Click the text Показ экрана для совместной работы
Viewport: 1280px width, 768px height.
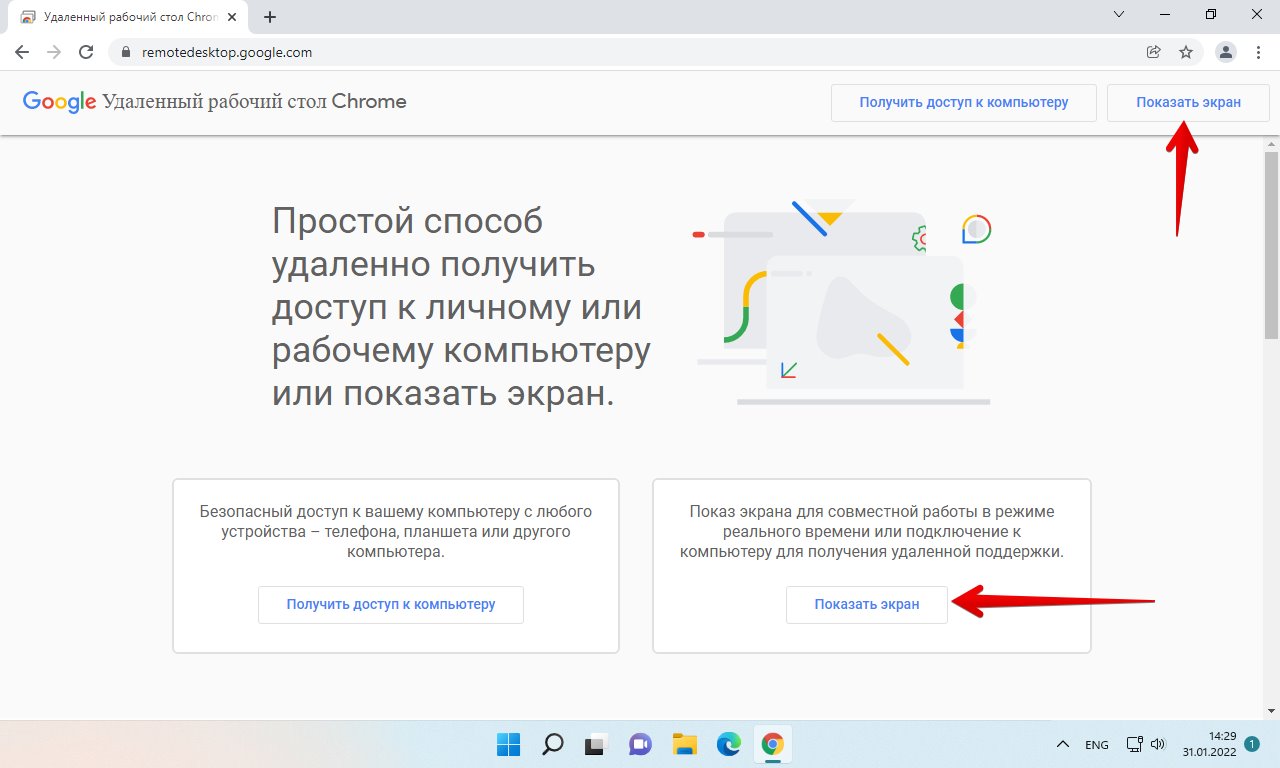(x=872, y=531)
